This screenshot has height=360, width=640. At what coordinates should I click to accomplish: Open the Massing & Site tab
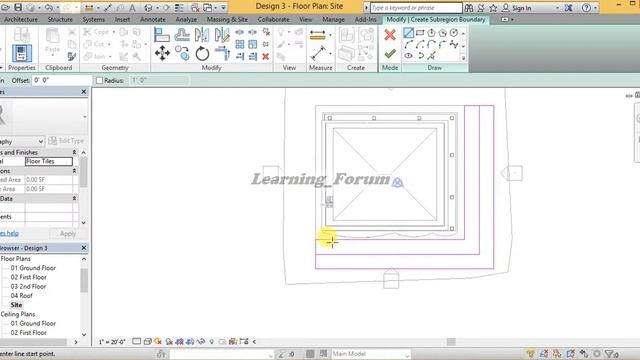(227, 20)
